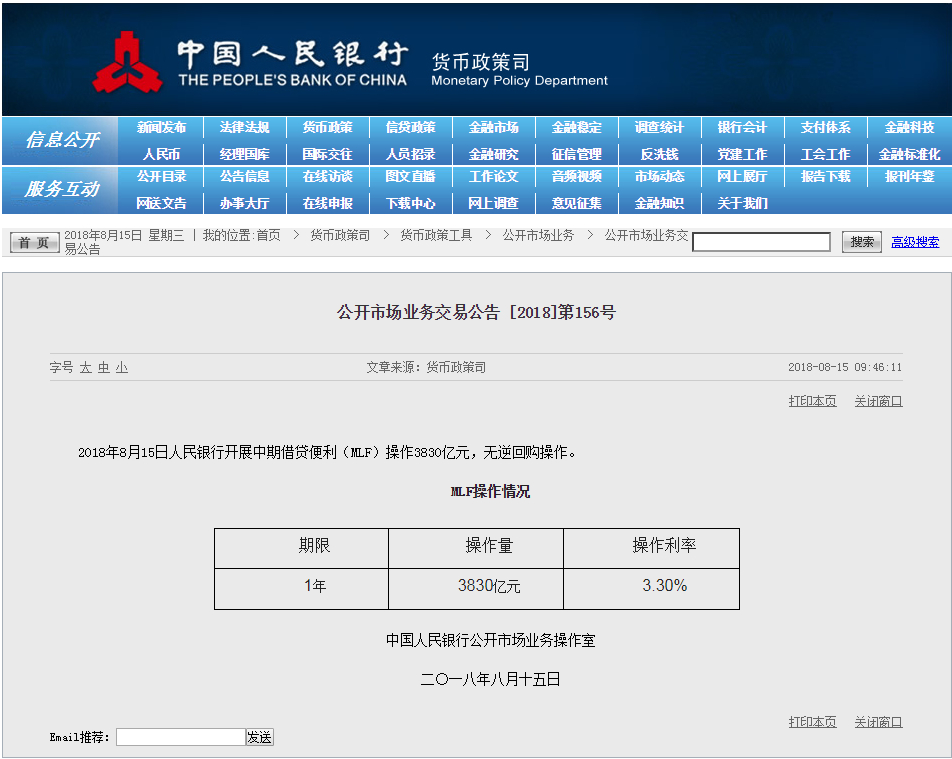
Task: Set font size to 小 (small)
Action: [121, 368]
